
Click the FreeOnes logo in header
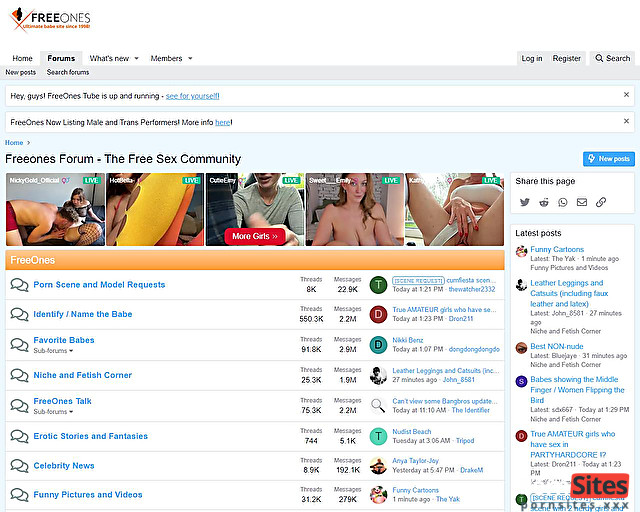tap(50, 20)
